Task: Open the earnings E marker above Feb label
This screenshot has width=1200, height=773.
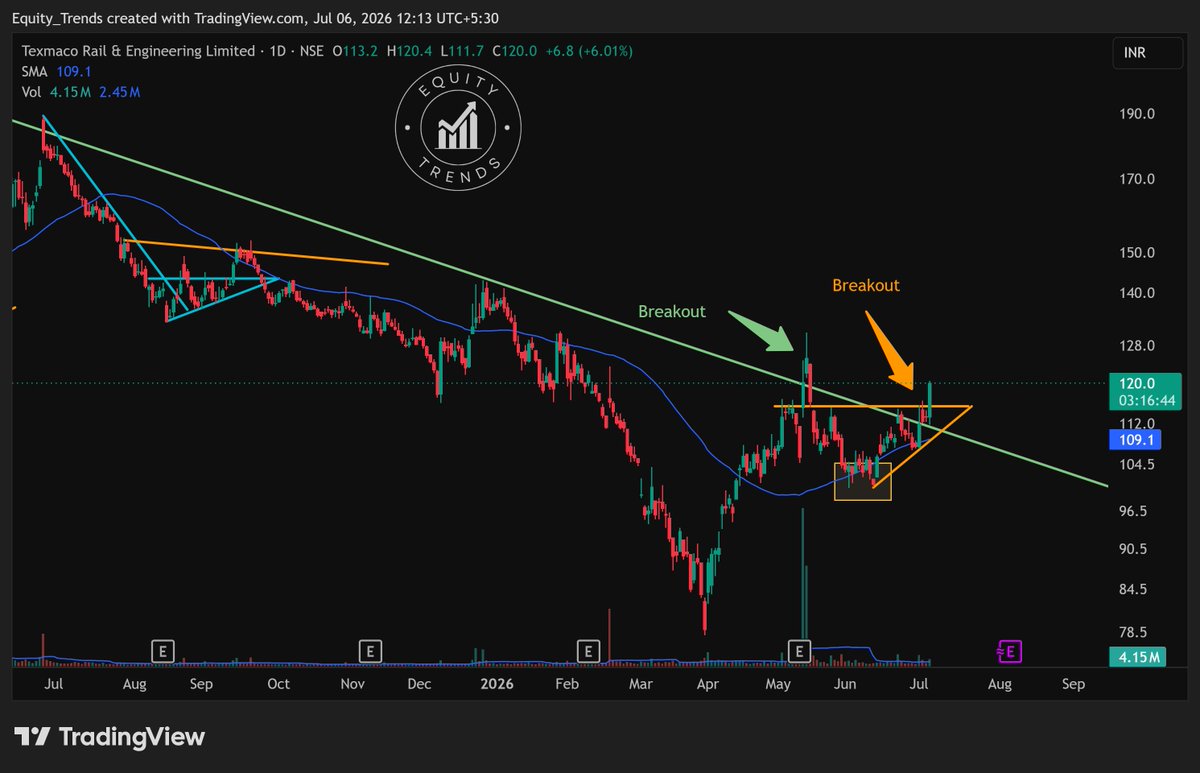Action: pyautogui.click(x=589, y=652)
